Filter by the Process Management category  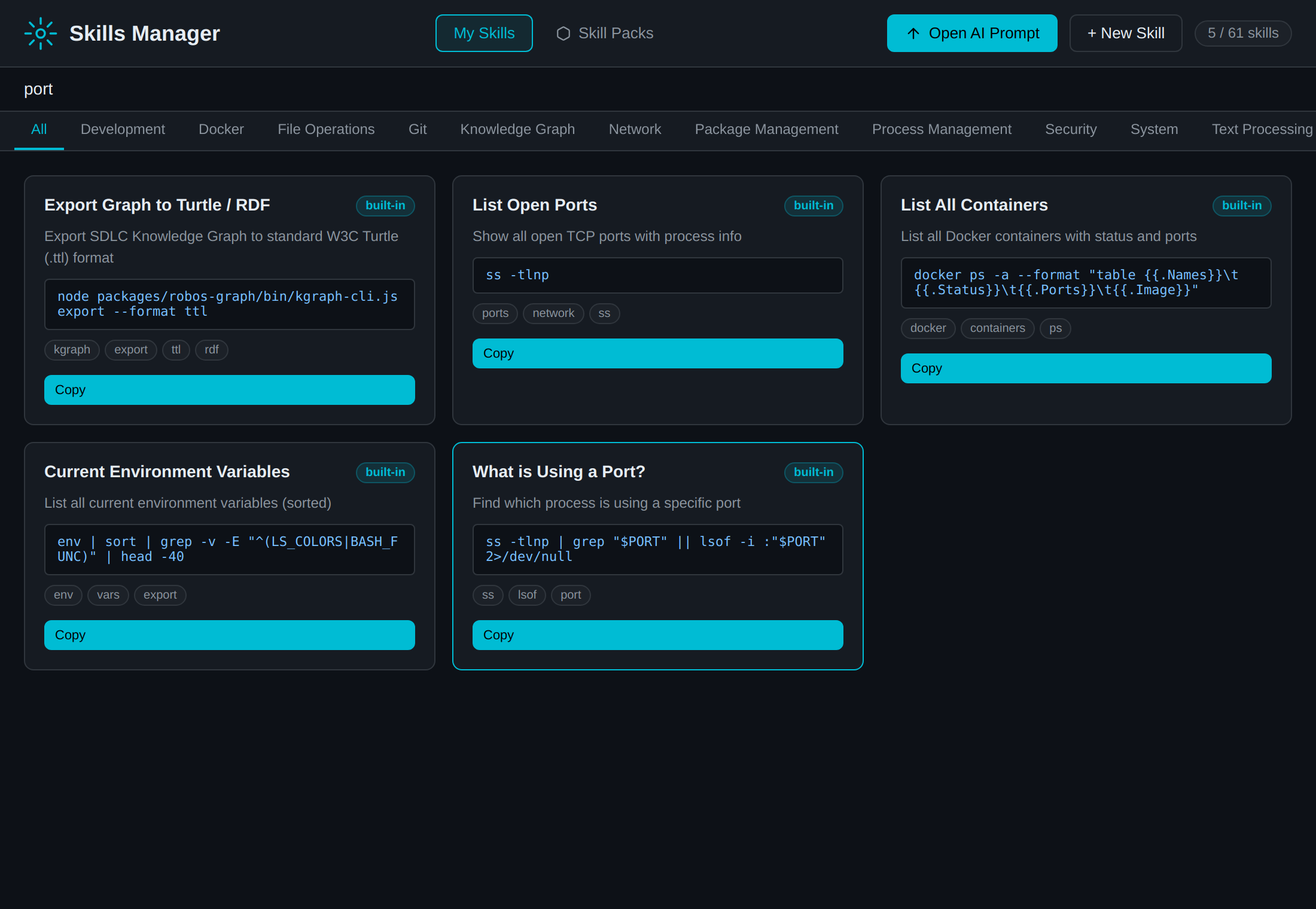[x=942, y=130]
